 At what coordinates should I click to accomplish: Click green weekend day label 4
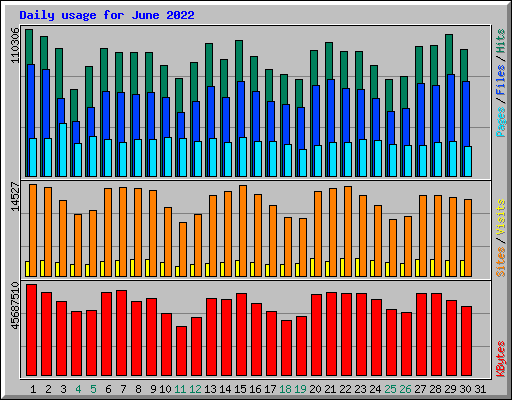(x=78, y=389)
